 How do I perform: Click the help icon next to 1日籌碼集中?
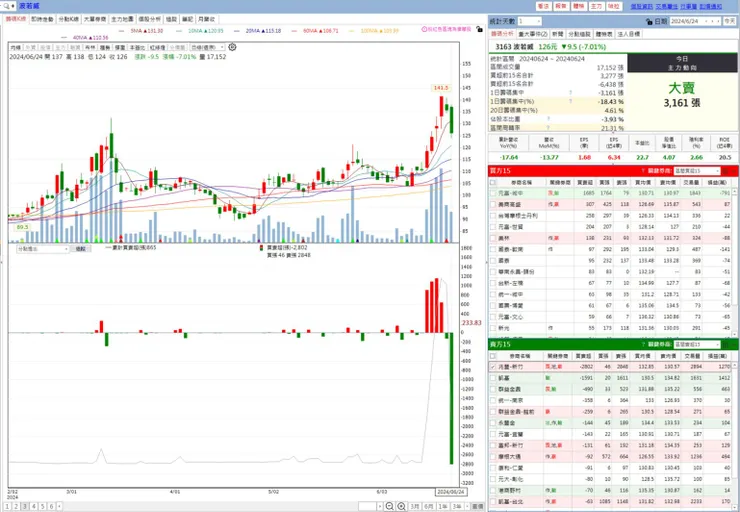pyautogui.click(x=571, y=93)
